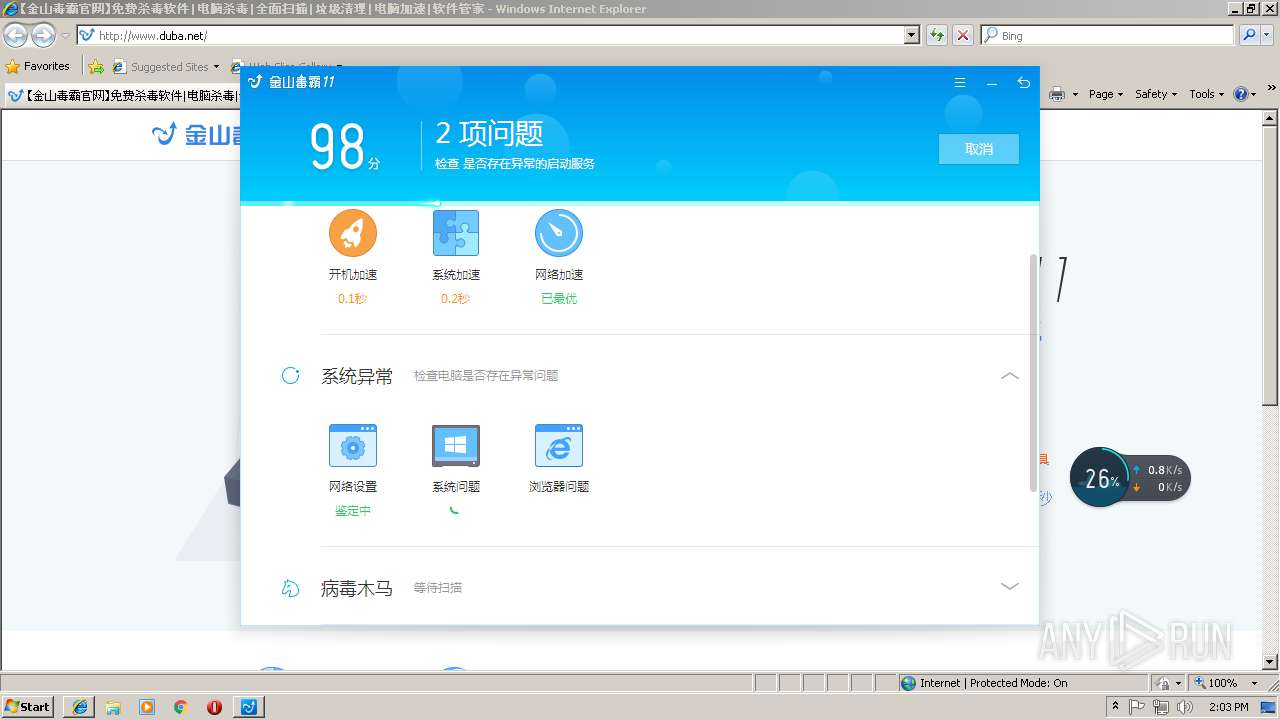
Task: Open the print options dropdown arrow
Action: click(1075, 94)
